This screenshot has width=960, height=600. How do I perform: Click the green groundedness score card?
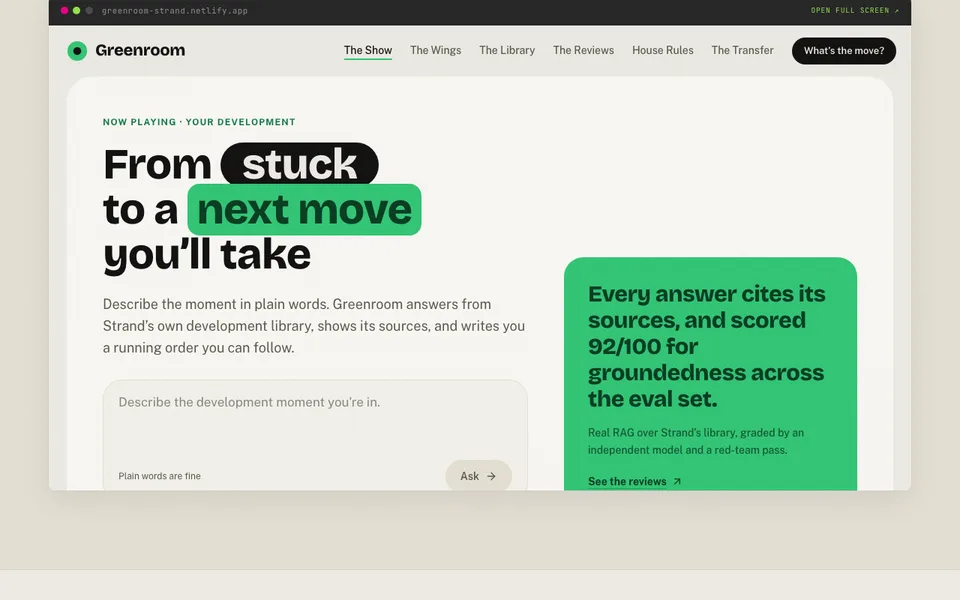pos(710,373)
